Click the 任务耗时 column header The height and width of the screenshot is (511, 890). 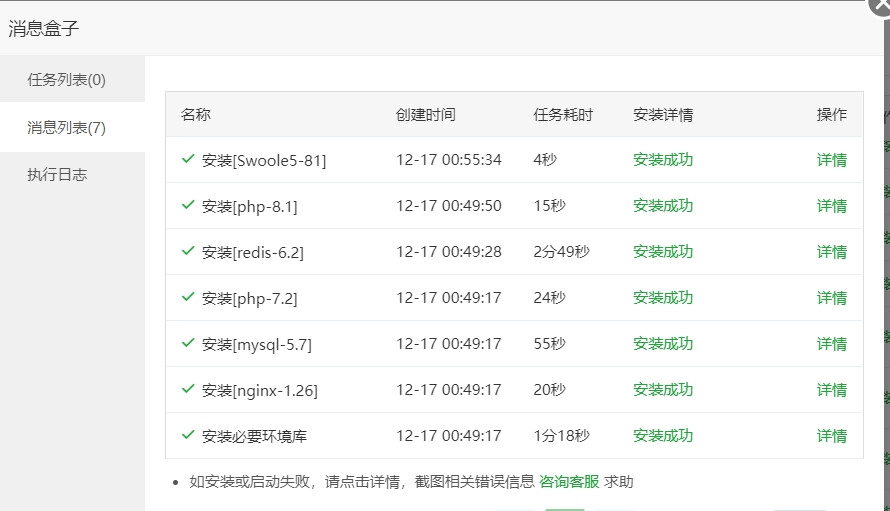(563, 115)
